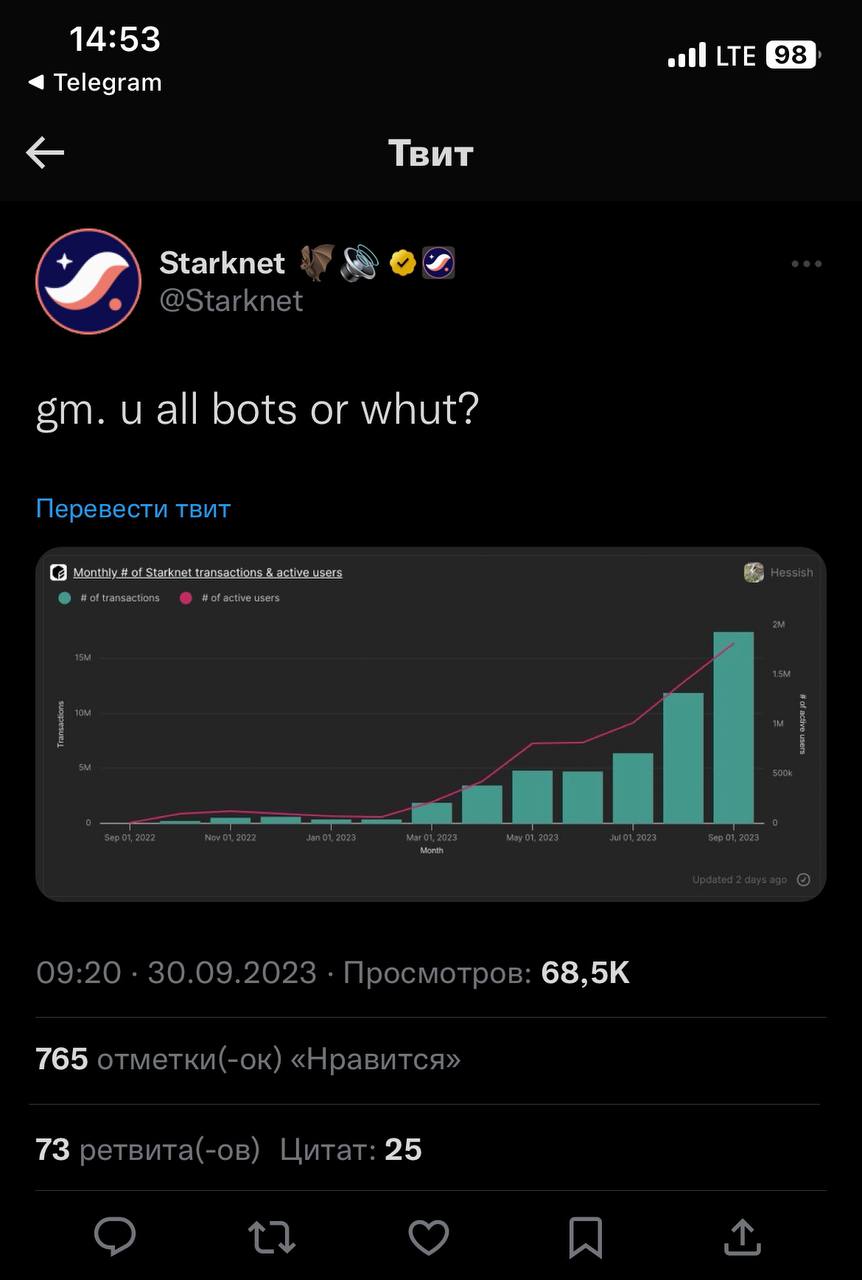
Task: Bookmark this tweet
Action: [x=585, y=1237]
